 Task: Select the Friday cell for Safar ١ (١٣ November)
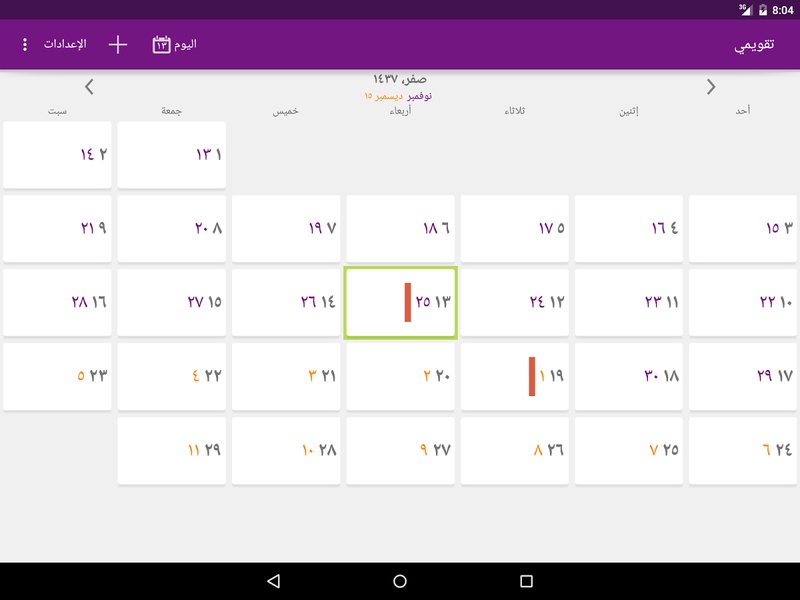coord(171,155)
